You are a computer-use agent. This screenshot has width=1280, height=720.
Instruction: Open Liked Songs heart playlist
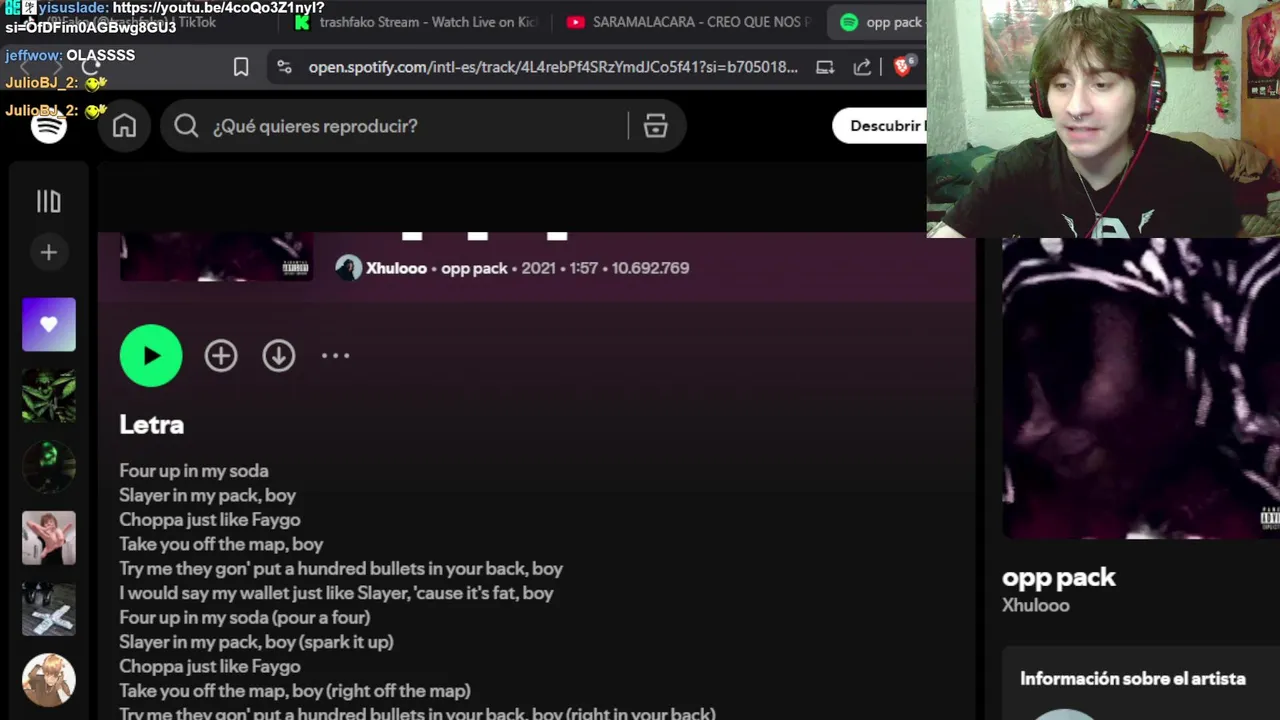[x=49, y=325]
